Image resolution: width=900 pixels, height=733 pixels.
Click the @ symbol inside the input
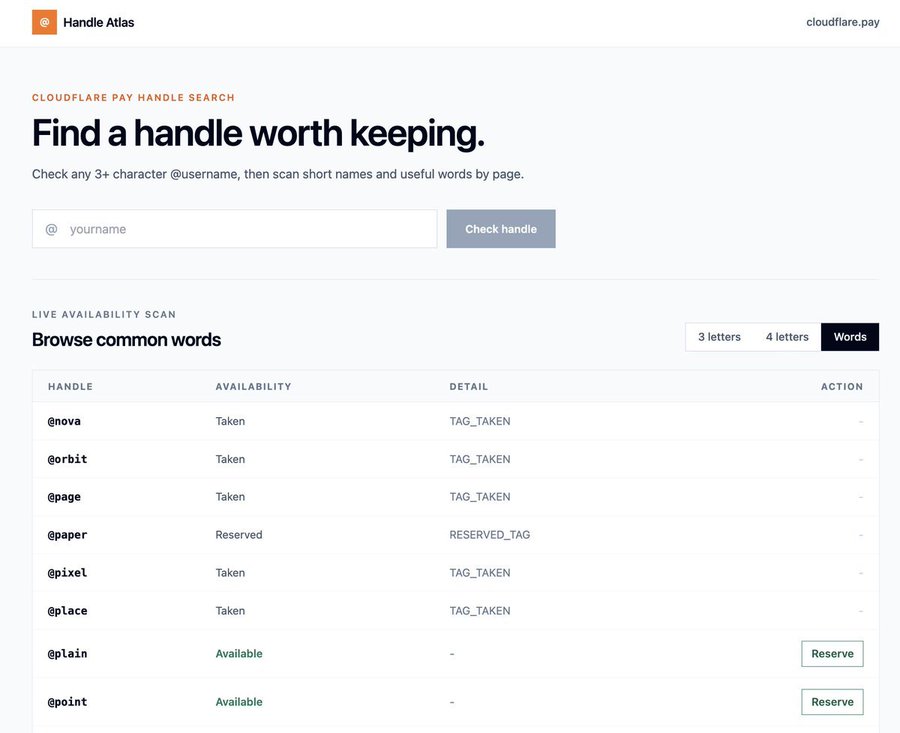click(x=51, y=229)
